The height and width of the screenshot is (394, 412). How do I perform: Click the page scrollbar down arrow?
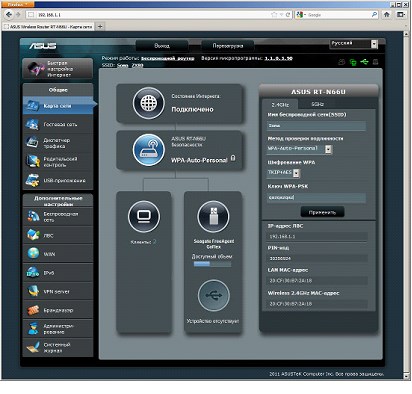[406, 377]
